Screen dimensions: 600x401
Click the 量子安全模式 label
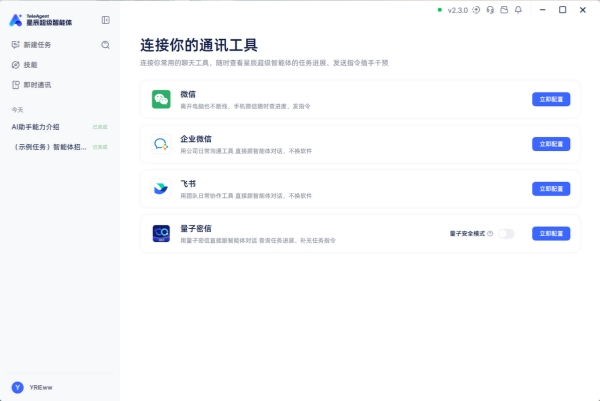pos(467,233)
